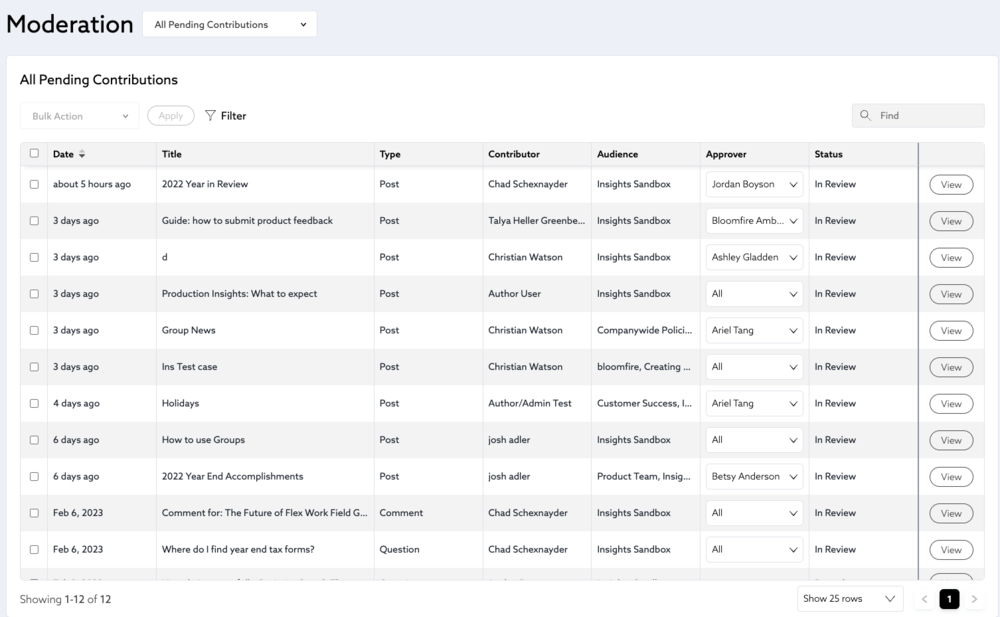Open the Jordan Boyson approver dropdown
Image resolution: width=1000 pixels, height=617 pixels.
754,185
